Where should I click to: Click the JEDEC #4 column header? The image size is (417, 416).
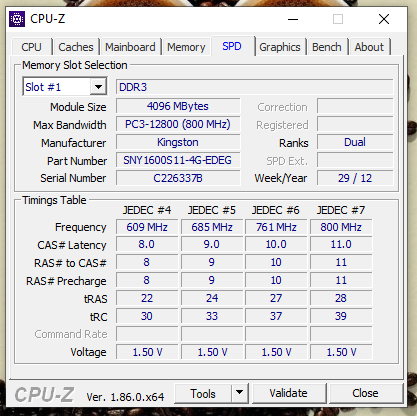click(x=147, y=210)
